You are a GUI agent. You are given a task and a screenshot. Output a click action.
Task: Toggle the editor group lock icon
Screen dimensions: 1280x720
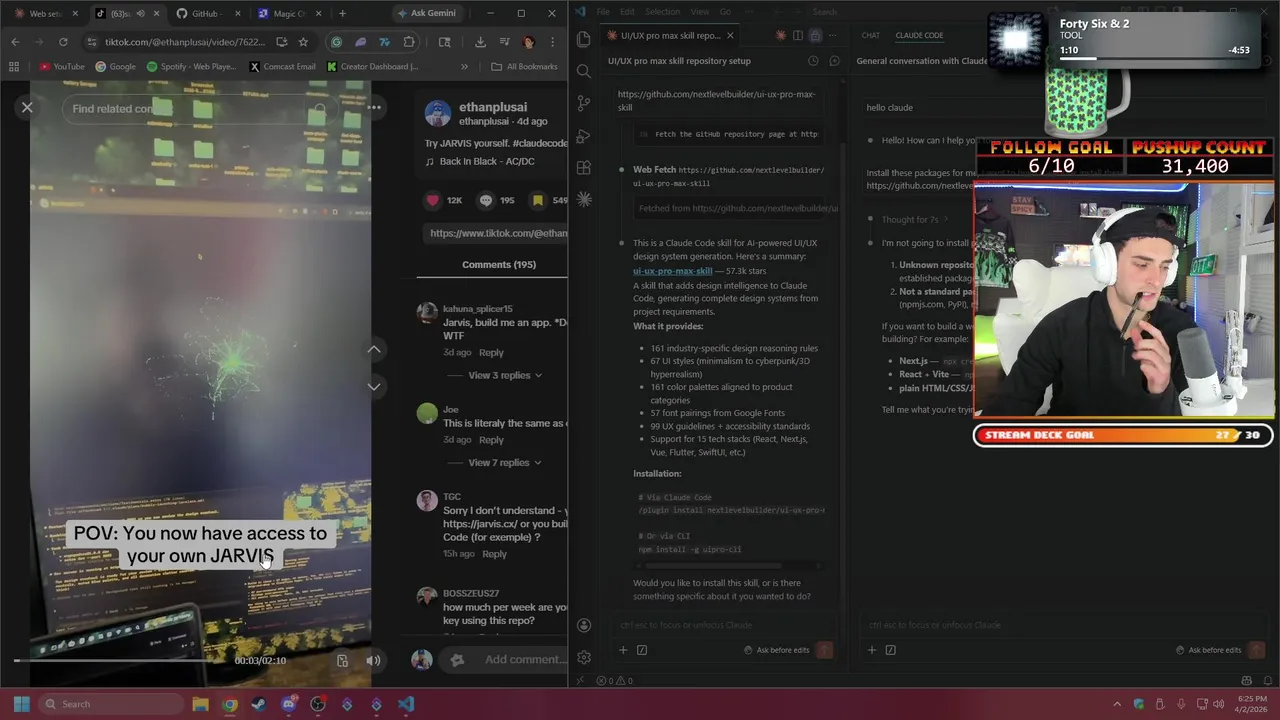815,35
